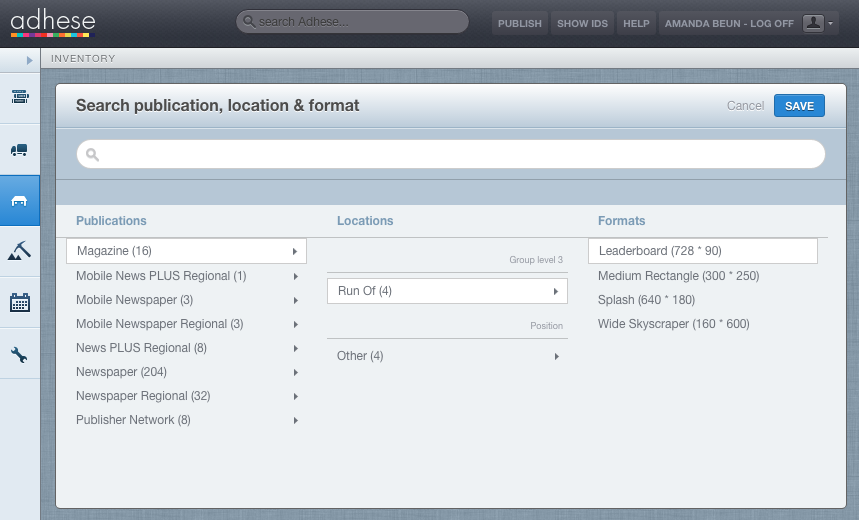Expand the sidebar with the arrow icon
Viewport: 859px width, 520px height.
click(30, 60)
